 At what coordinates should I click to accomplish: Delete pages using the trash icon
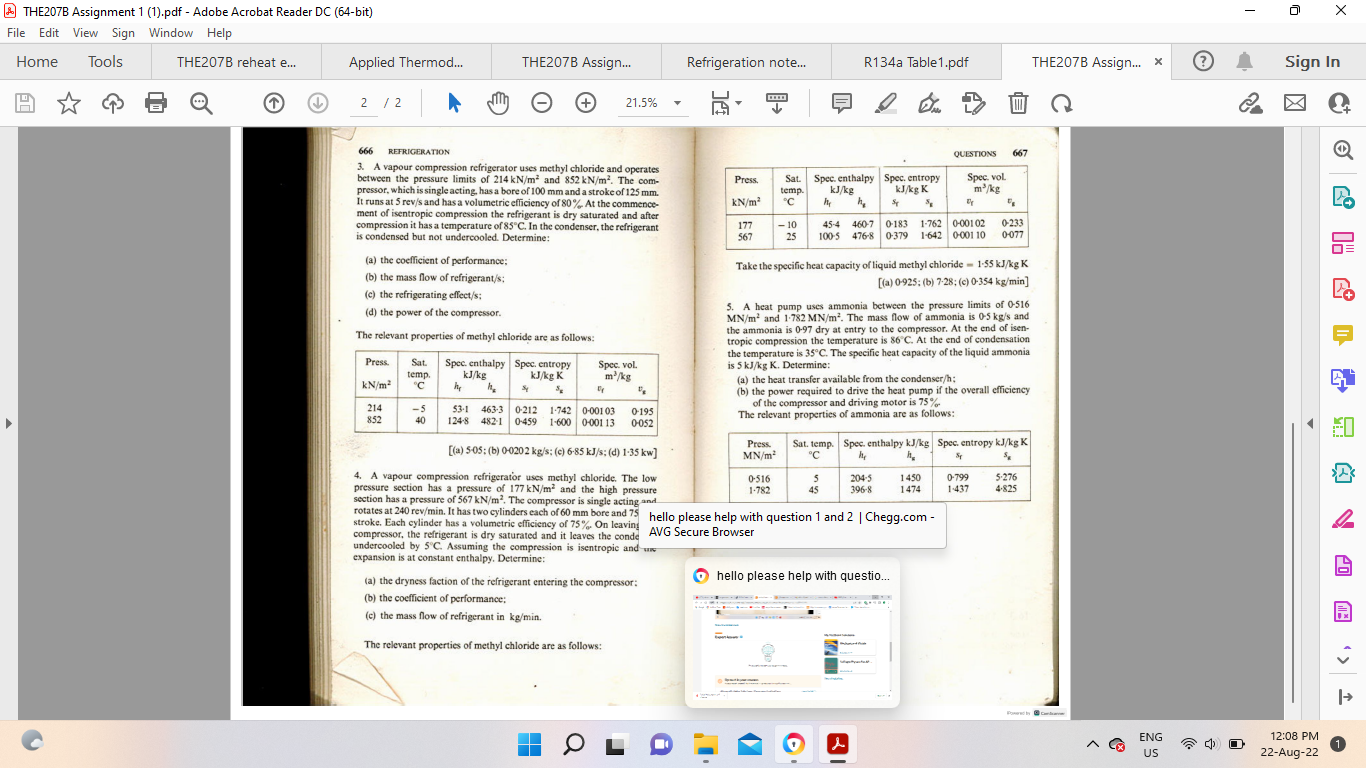point(1017,102)
